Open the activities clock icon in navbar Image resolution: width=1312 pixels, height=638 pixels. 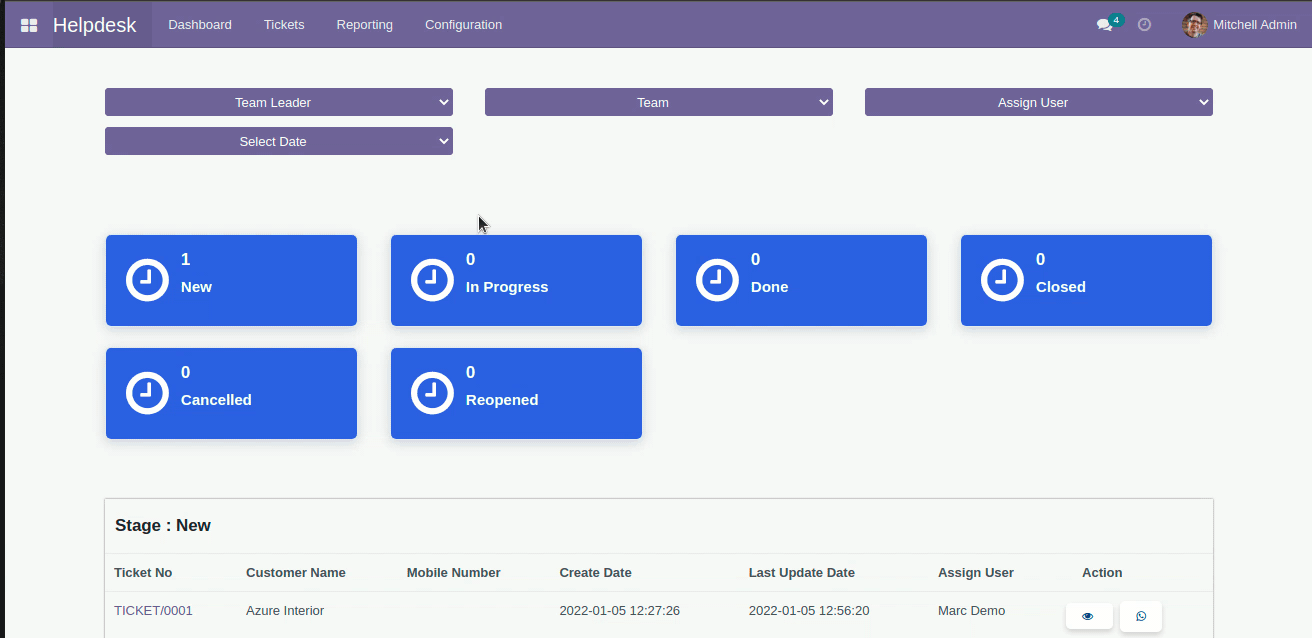(x=1144, y=25)
